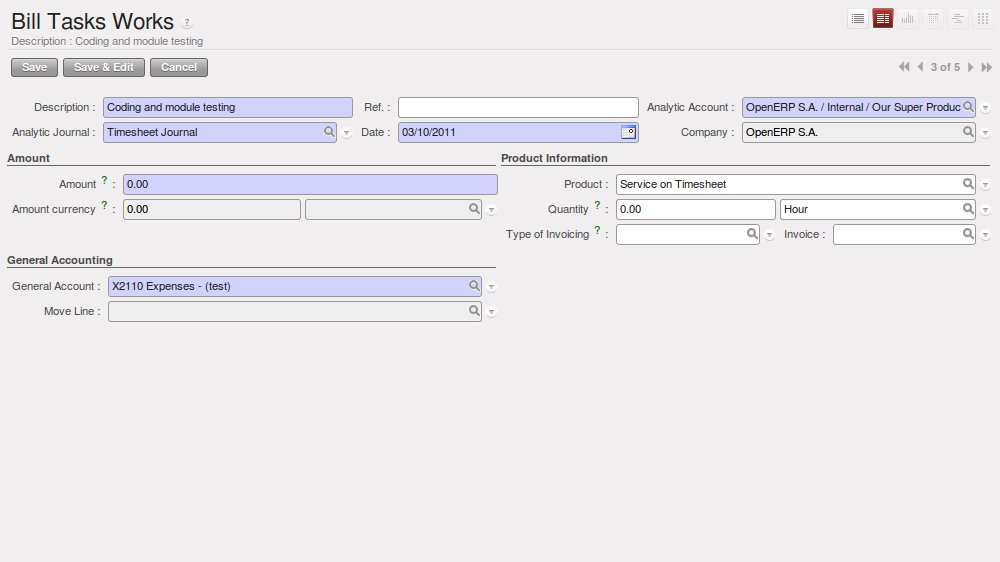Expand the Product field options arrow
Viewport: 1000px width, 562px height.
click(x=985, y=185)
